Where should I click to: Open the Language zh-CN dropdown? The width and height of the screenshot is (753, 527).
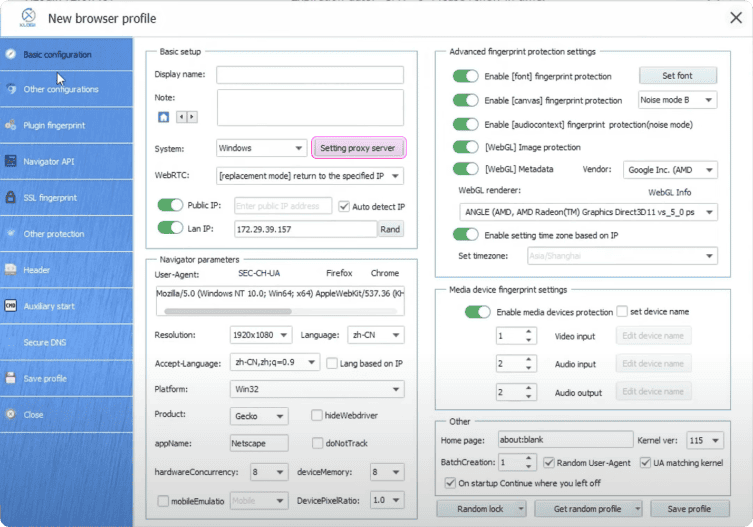click(x=376, y=335)
